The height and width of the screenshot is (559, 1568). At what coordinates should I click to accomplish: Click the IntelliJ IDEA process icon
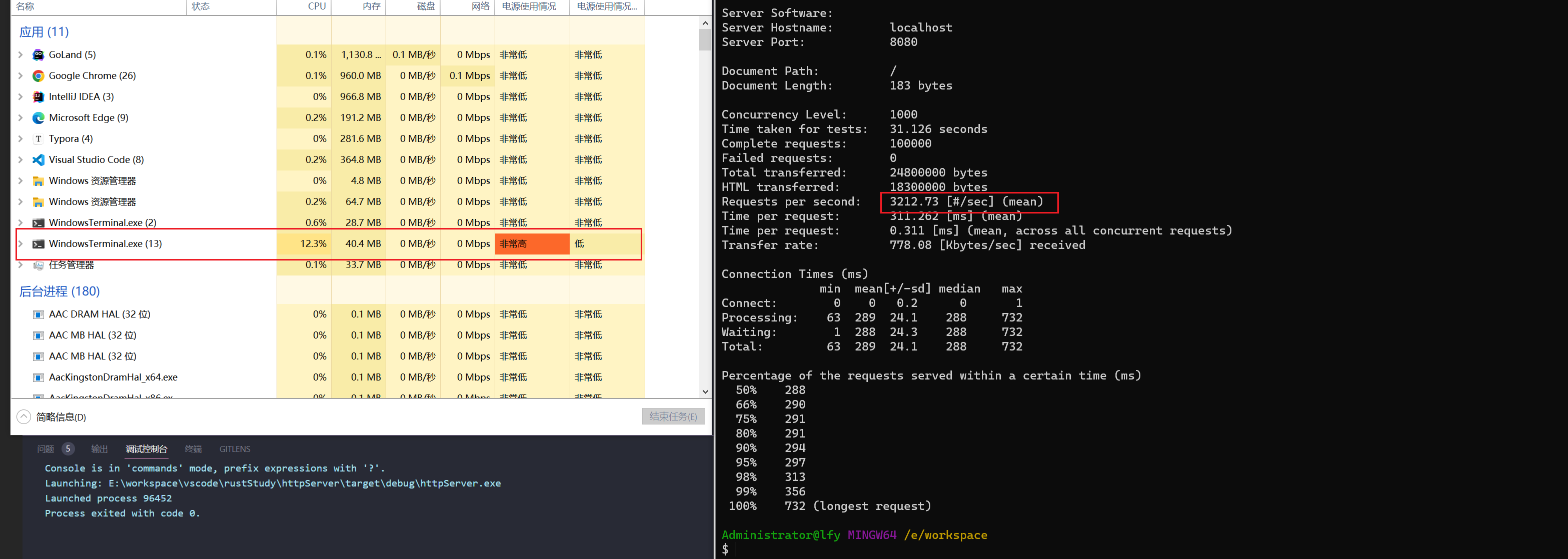tap(39, 96)
